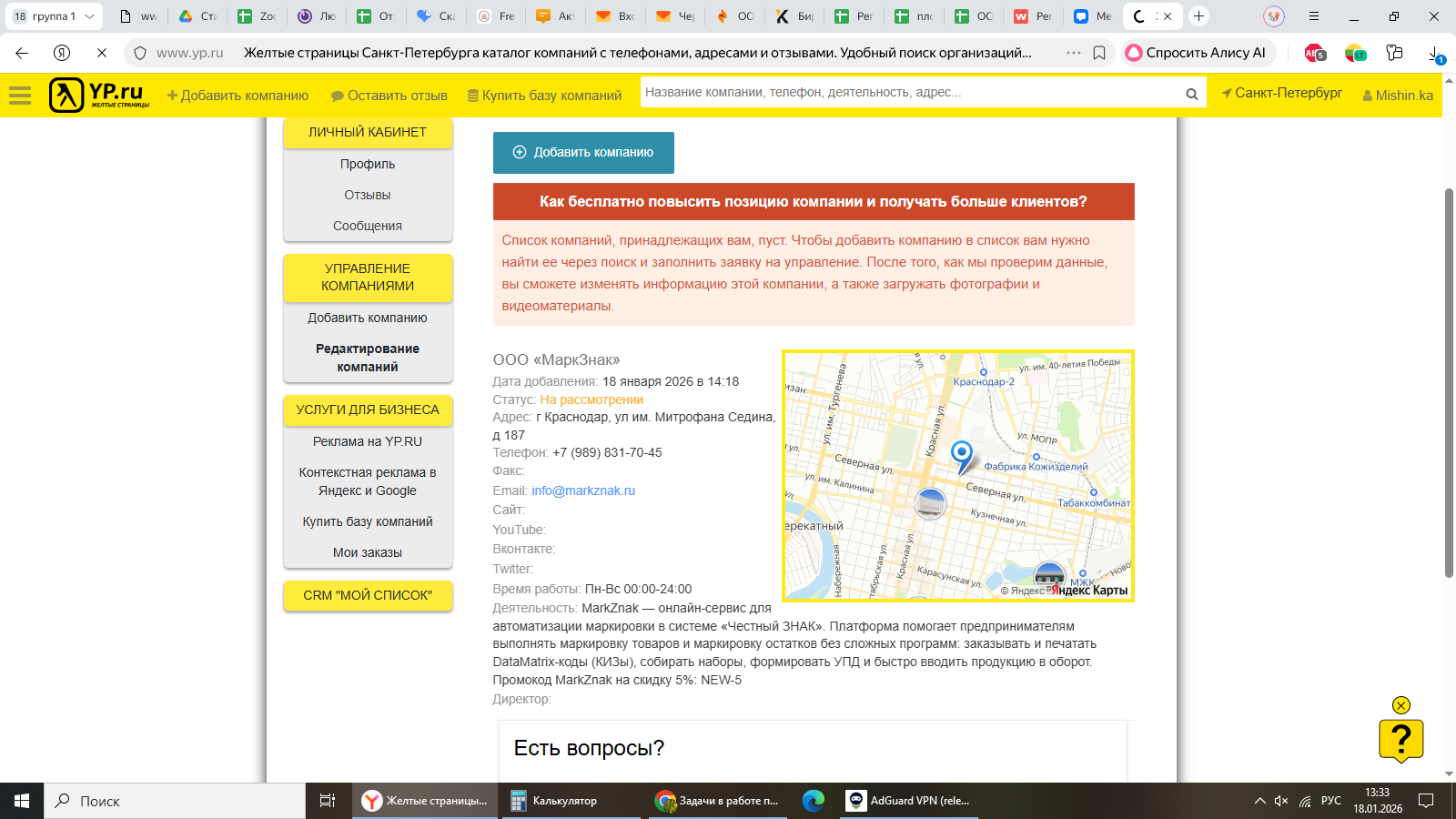Viewport: 1456px width, 819px height.
Task: Click 'ООО «МаркЗнак»' company title
Action: coord(556,359)
